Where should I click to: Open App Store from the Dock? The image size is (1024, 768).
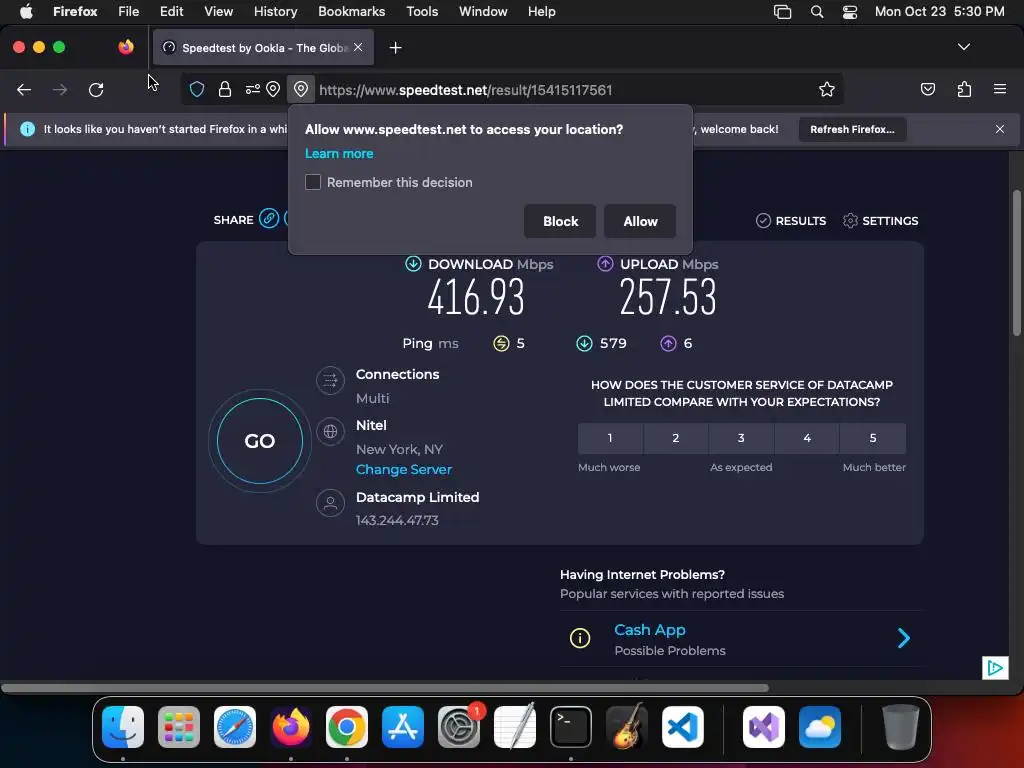click(403, 727)
